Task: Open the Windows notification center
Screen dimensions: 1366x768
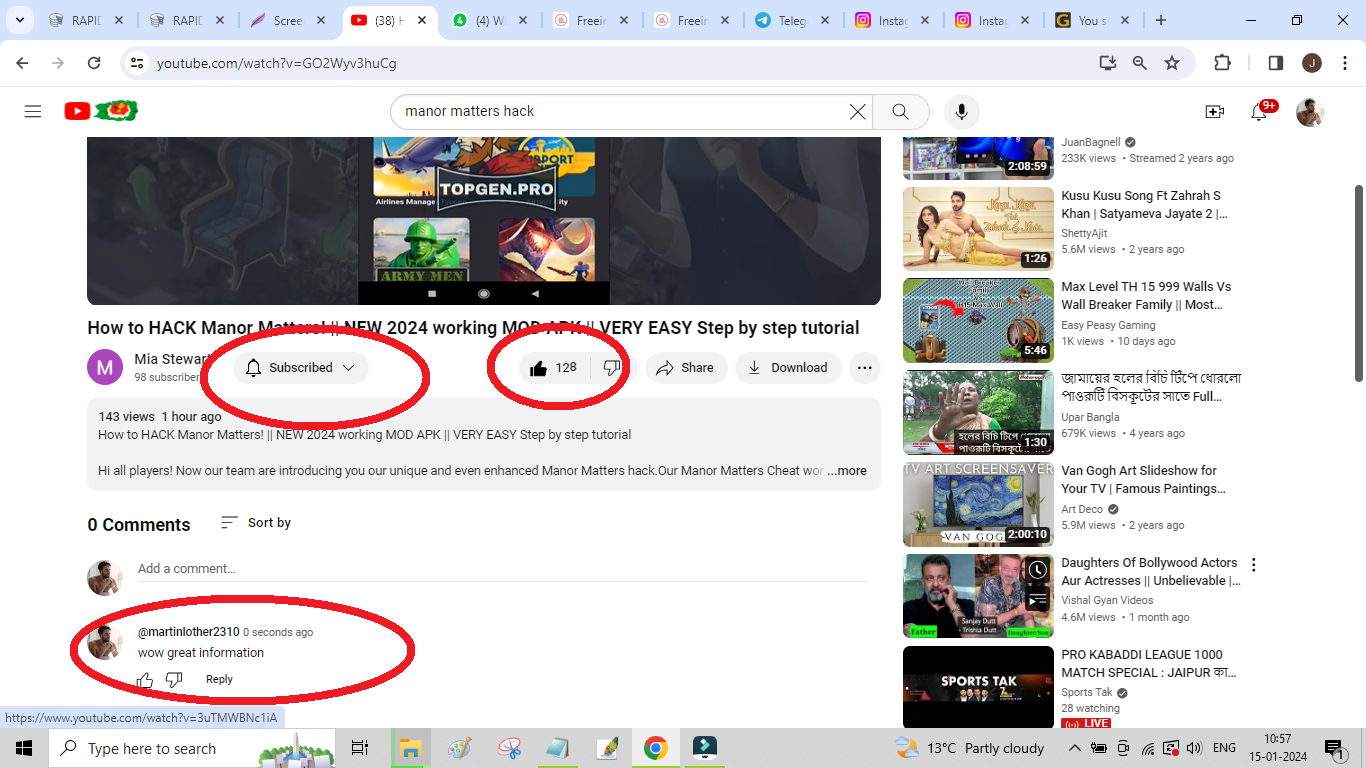Action: coord(1335,748)
